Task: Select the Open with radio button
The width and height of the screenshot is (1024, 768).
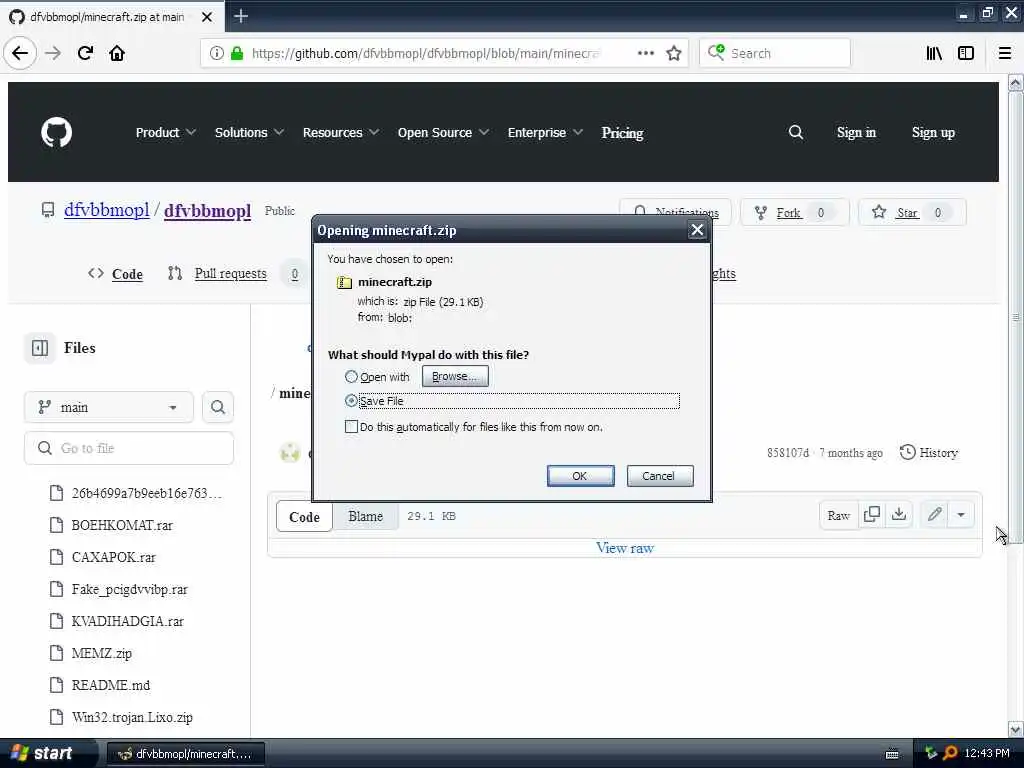Action: click(351, 376)
